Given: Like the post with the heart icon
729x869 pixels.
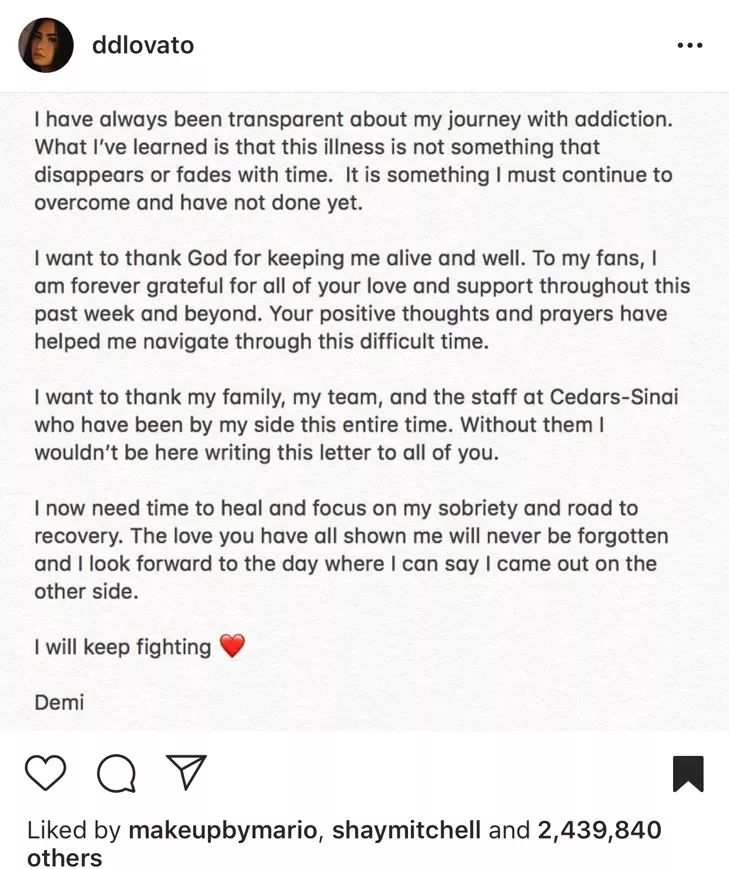Looking at the screenshot, I should click(x=45, y=773).
